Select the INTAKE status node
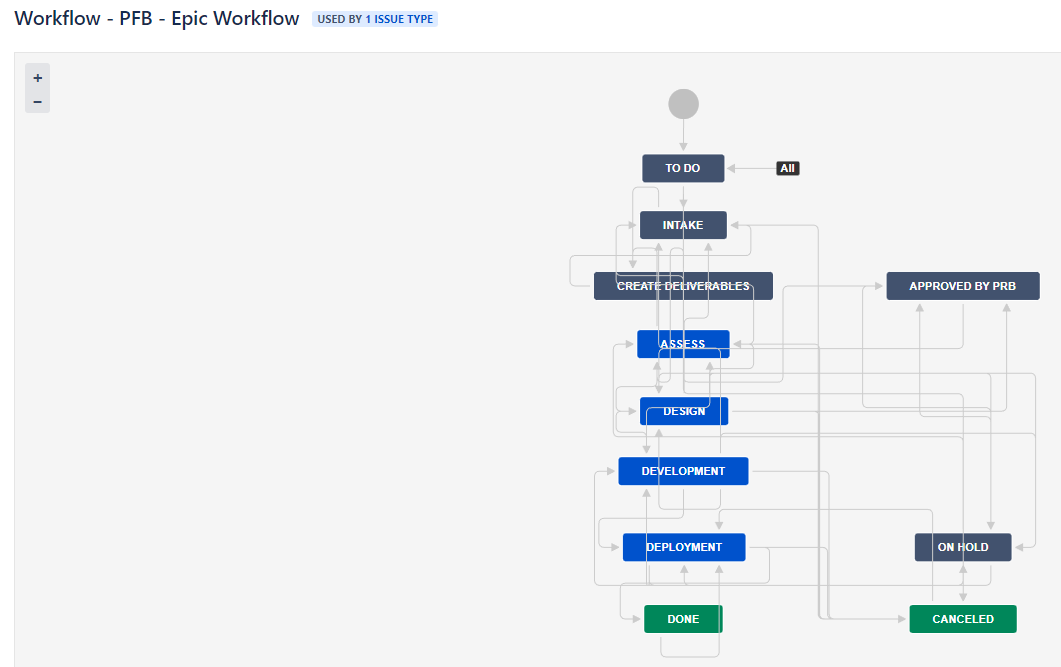1061x667 pixels. pyautogui.click(x=683, y=225)
